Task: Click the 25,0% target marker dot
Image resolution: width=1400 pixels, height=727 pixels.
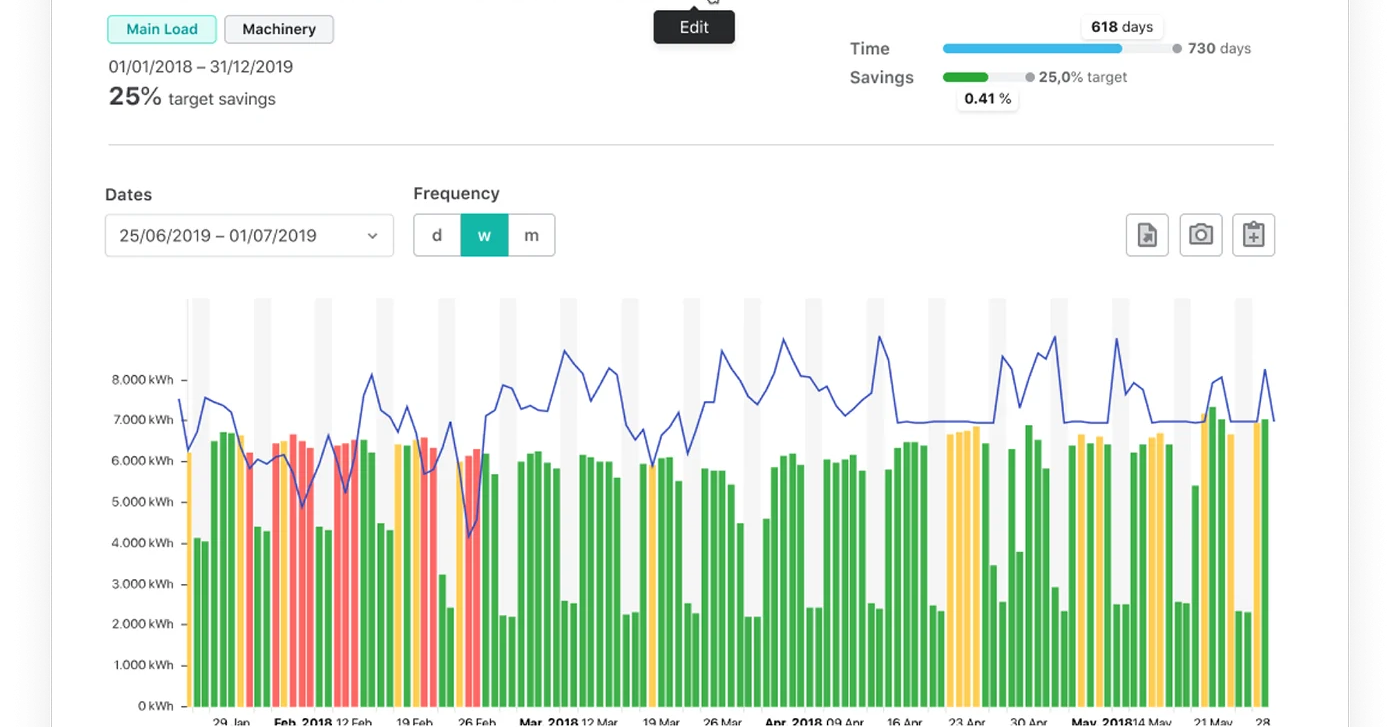Action: pyautogui.click(x=1029, y=77)
